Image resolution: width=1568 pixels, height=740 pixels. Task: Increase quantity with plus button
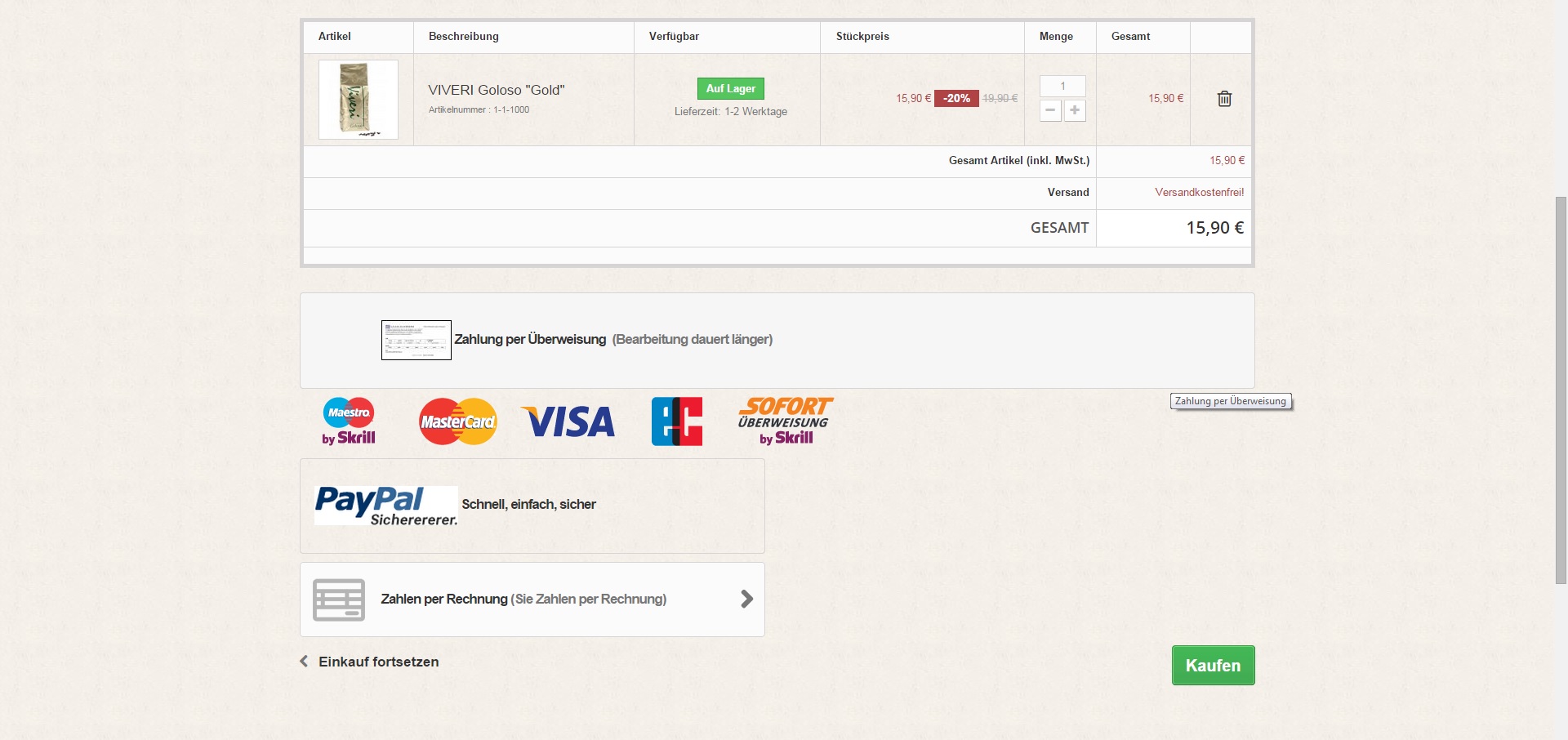click(x=1075, y=110)
